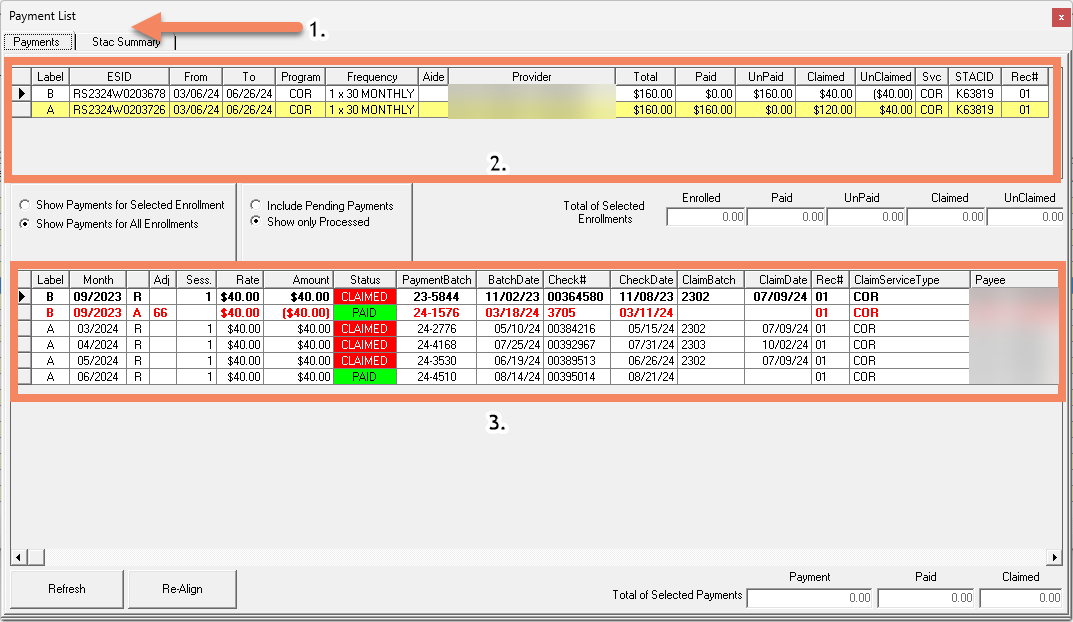Choose Show only Processed option
Image resolution: width=1073 pixels, height=622 pixels.
click(x=256, y=222)
